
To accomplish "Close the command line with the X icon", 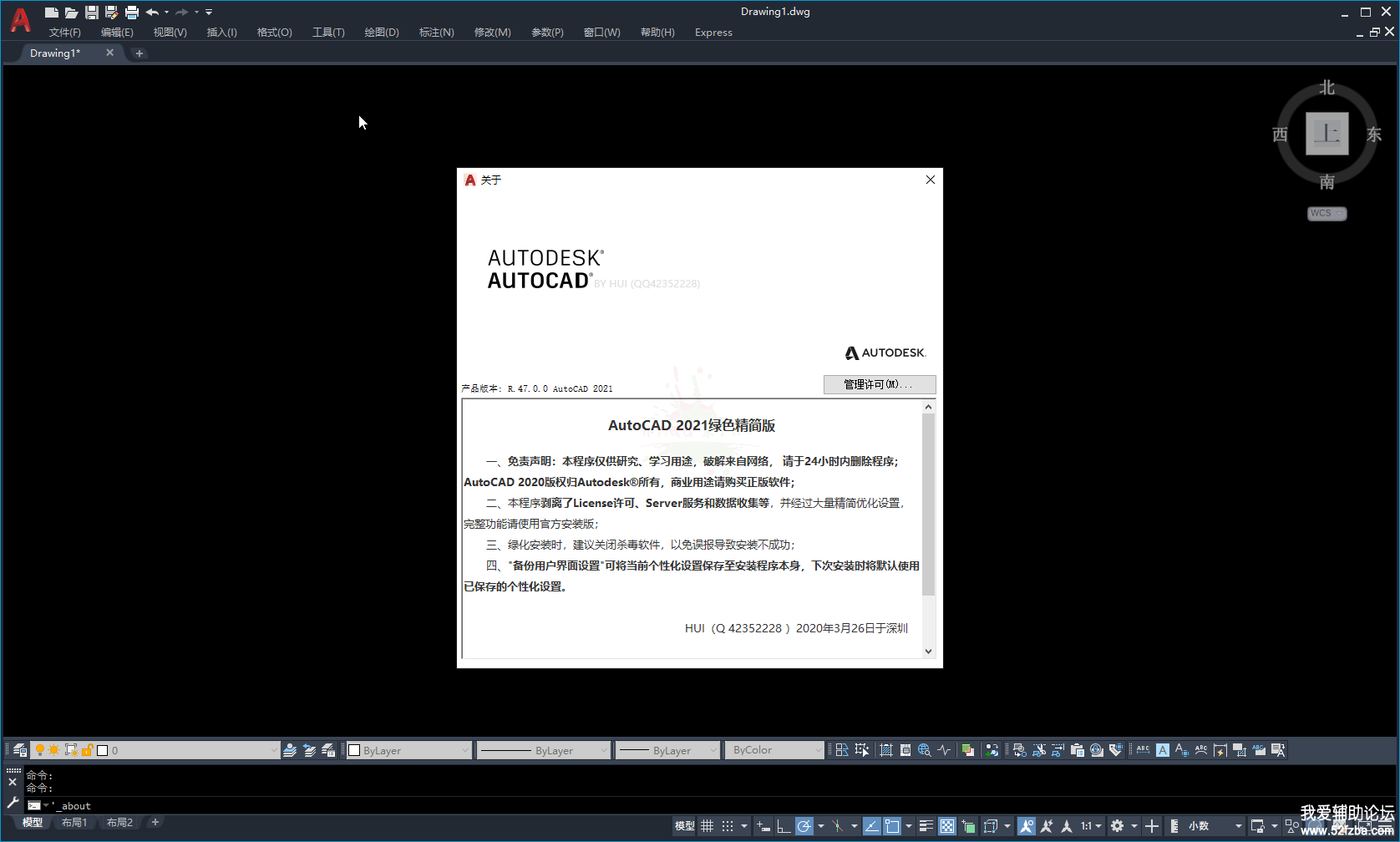I will tap(13, 783).
